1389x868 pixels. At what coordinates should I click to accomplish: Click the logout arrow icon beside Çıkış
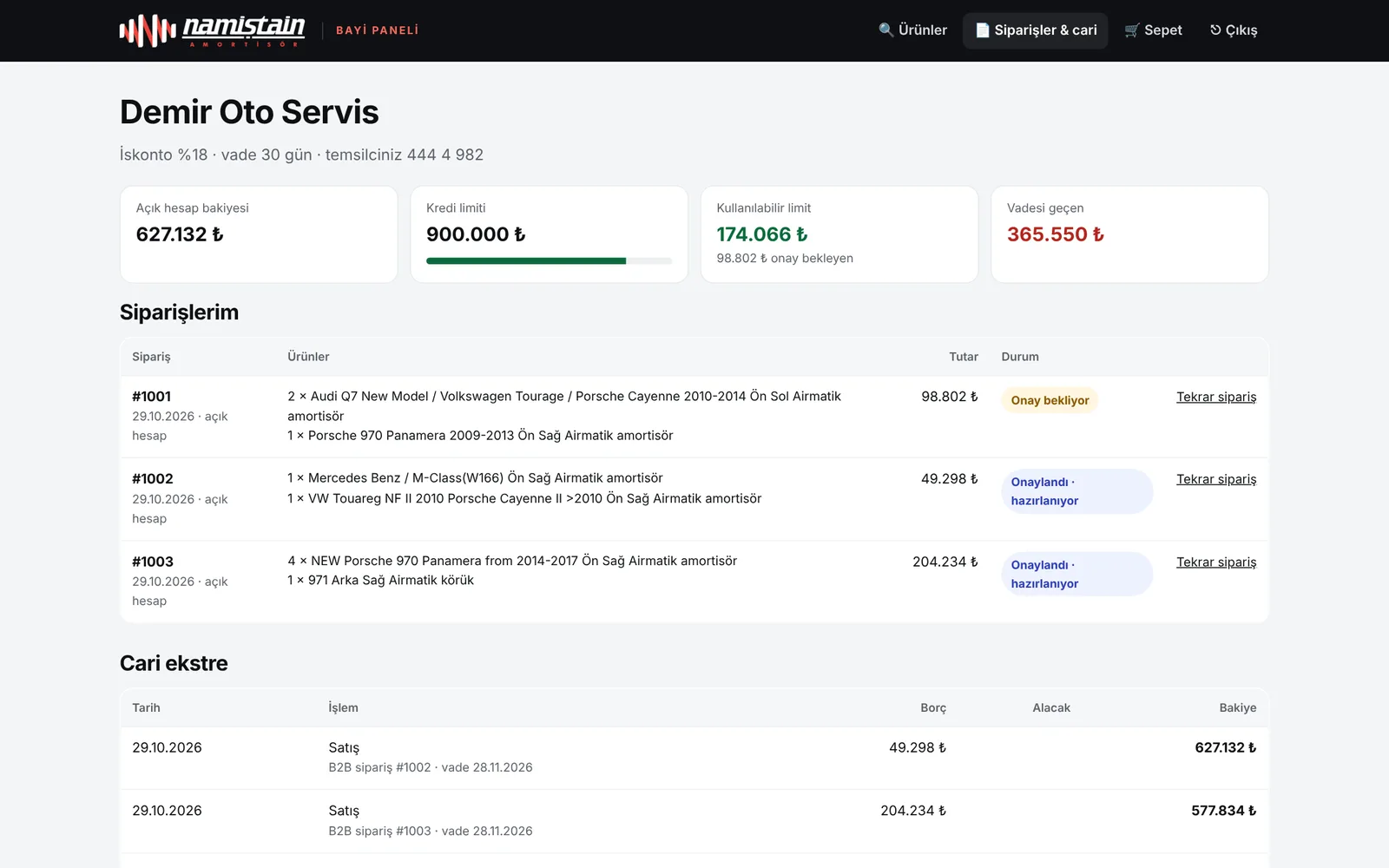[1215, 30]
